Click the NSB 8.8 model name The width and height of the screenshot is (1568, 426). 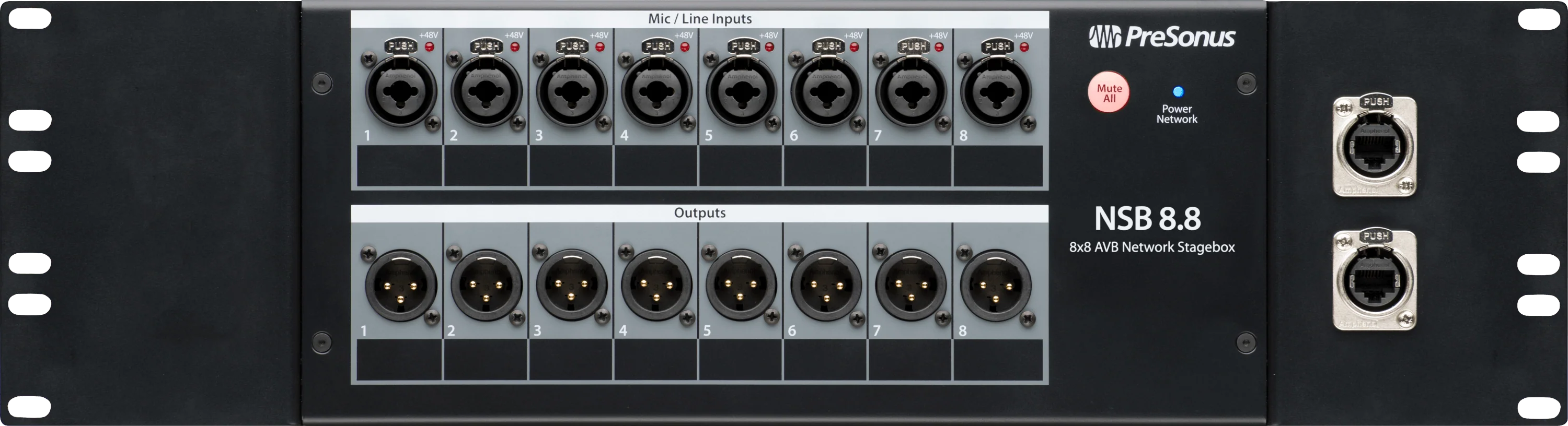coord(1147,219)
